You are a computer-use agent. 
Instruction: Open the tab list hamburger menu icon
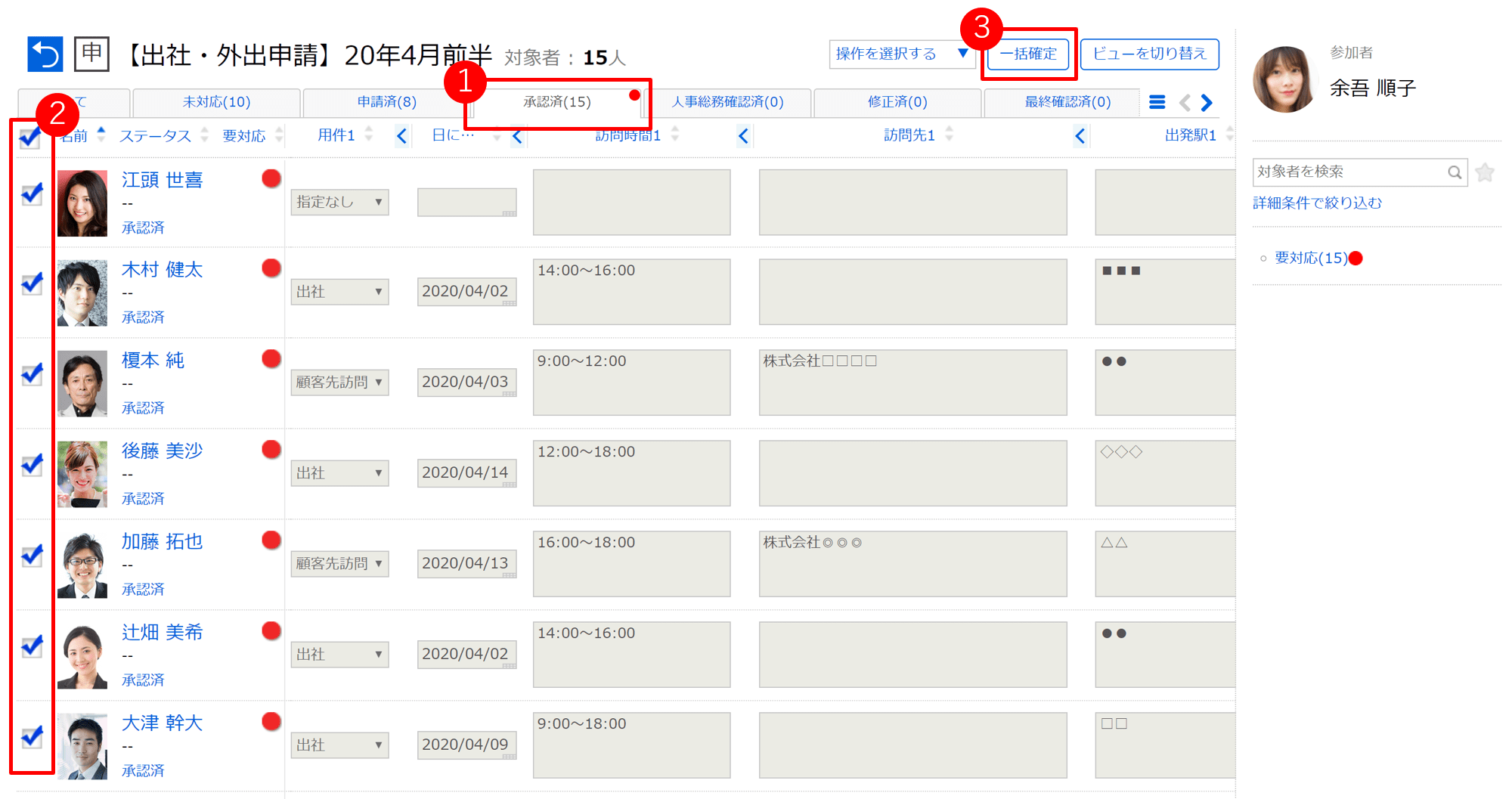point(1157,102)
